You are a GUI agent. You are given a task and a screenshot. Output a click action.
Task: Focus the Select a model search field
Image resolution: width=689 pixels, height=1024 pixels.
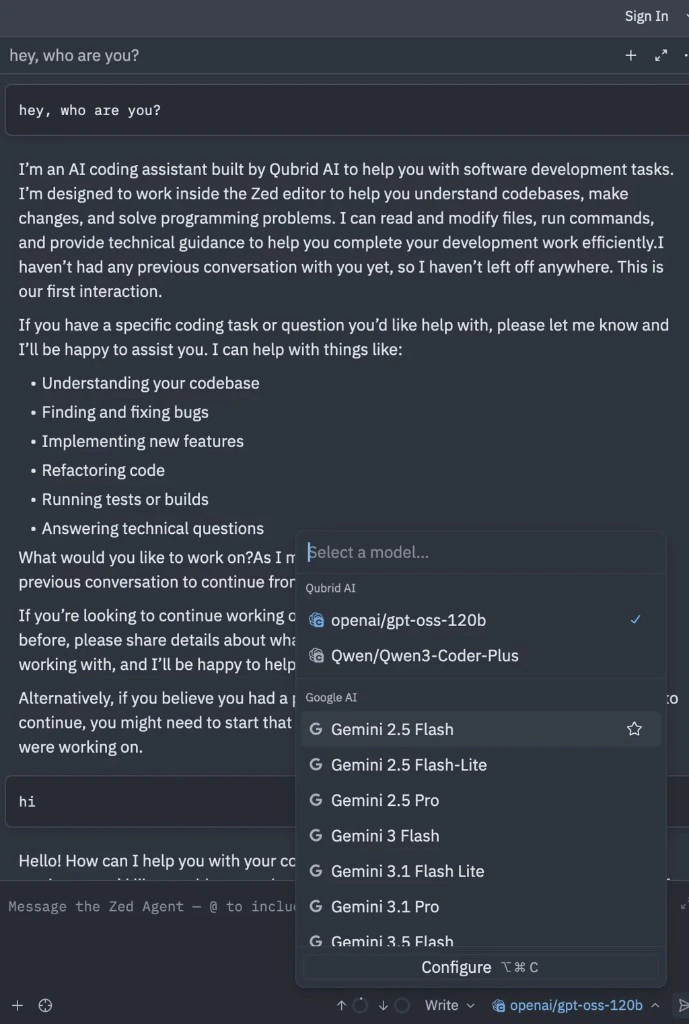(481, 552)
